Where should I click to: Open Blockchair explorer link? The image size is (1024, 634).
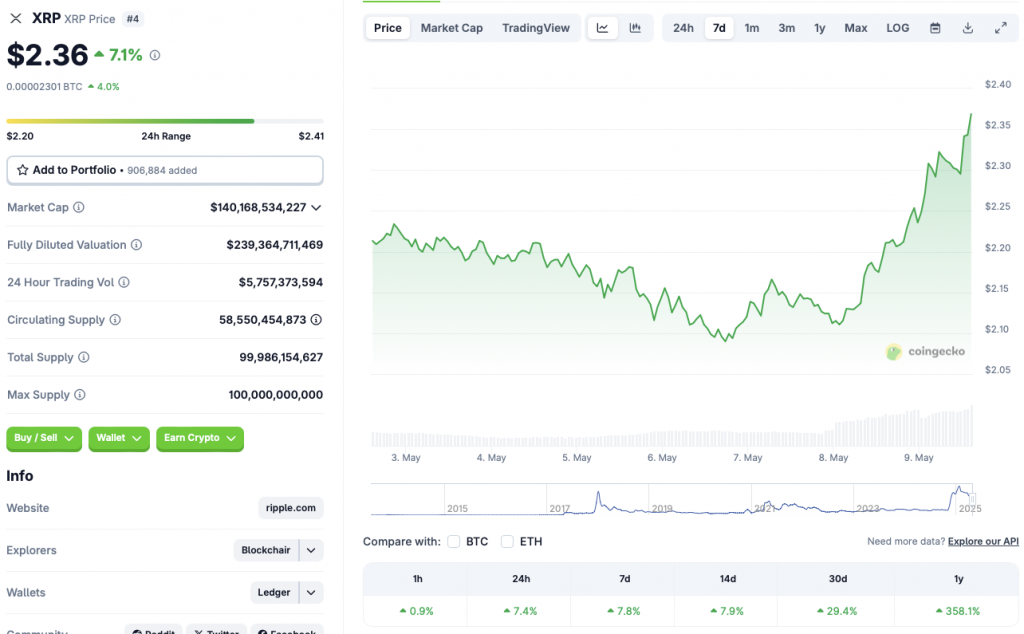click(x=266, y=550)
